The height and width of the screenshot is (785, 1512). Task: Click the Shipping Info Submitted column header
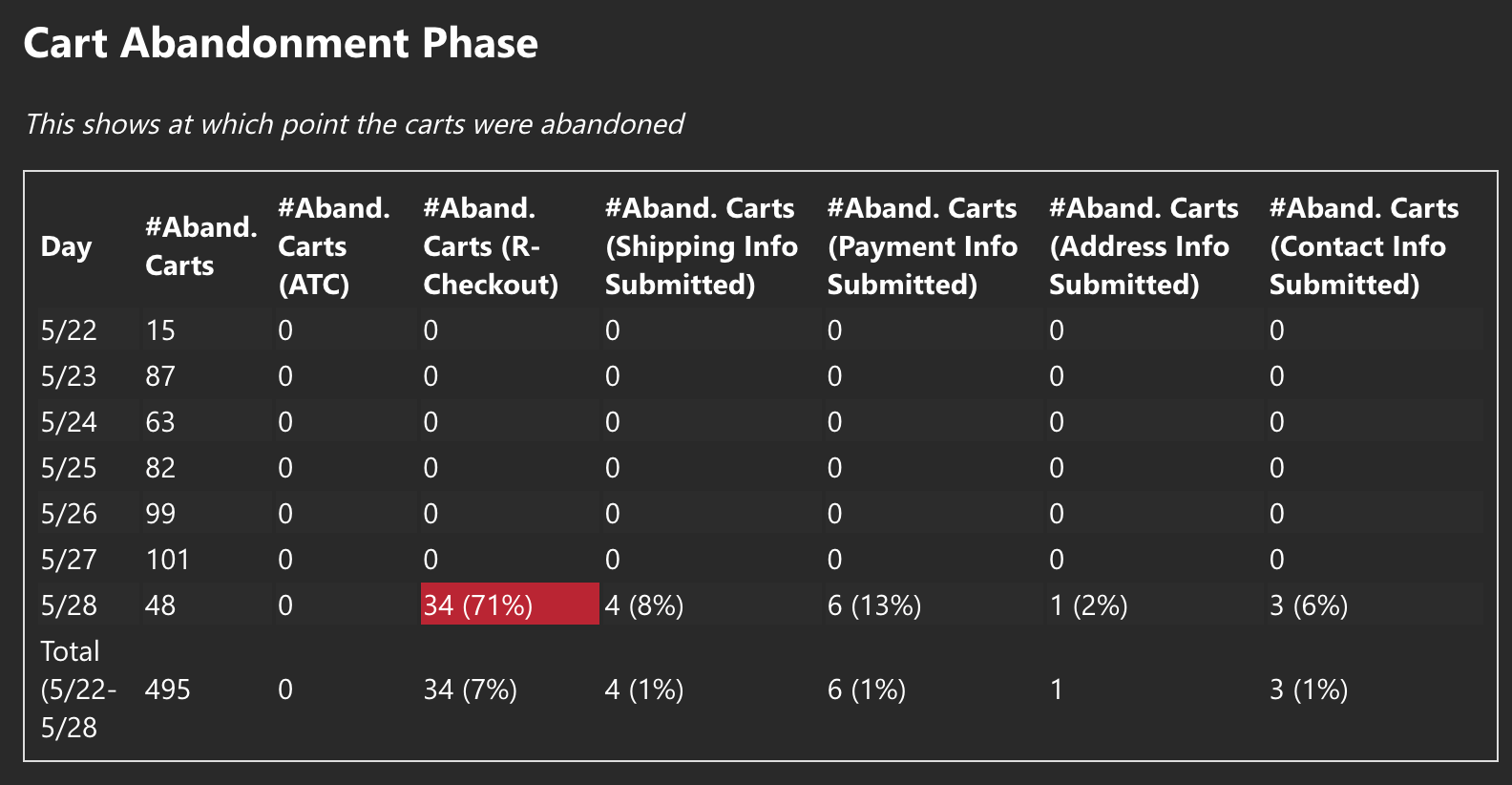coord(701,246)
